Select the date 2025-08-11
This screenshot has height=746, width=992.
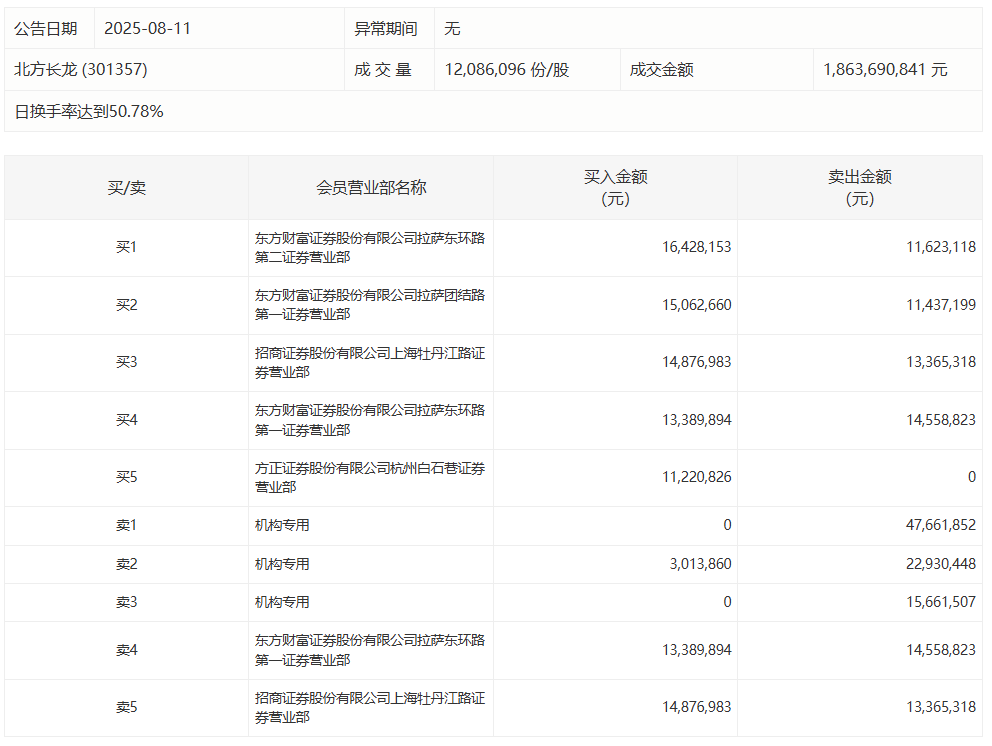[x=147, y=28]
